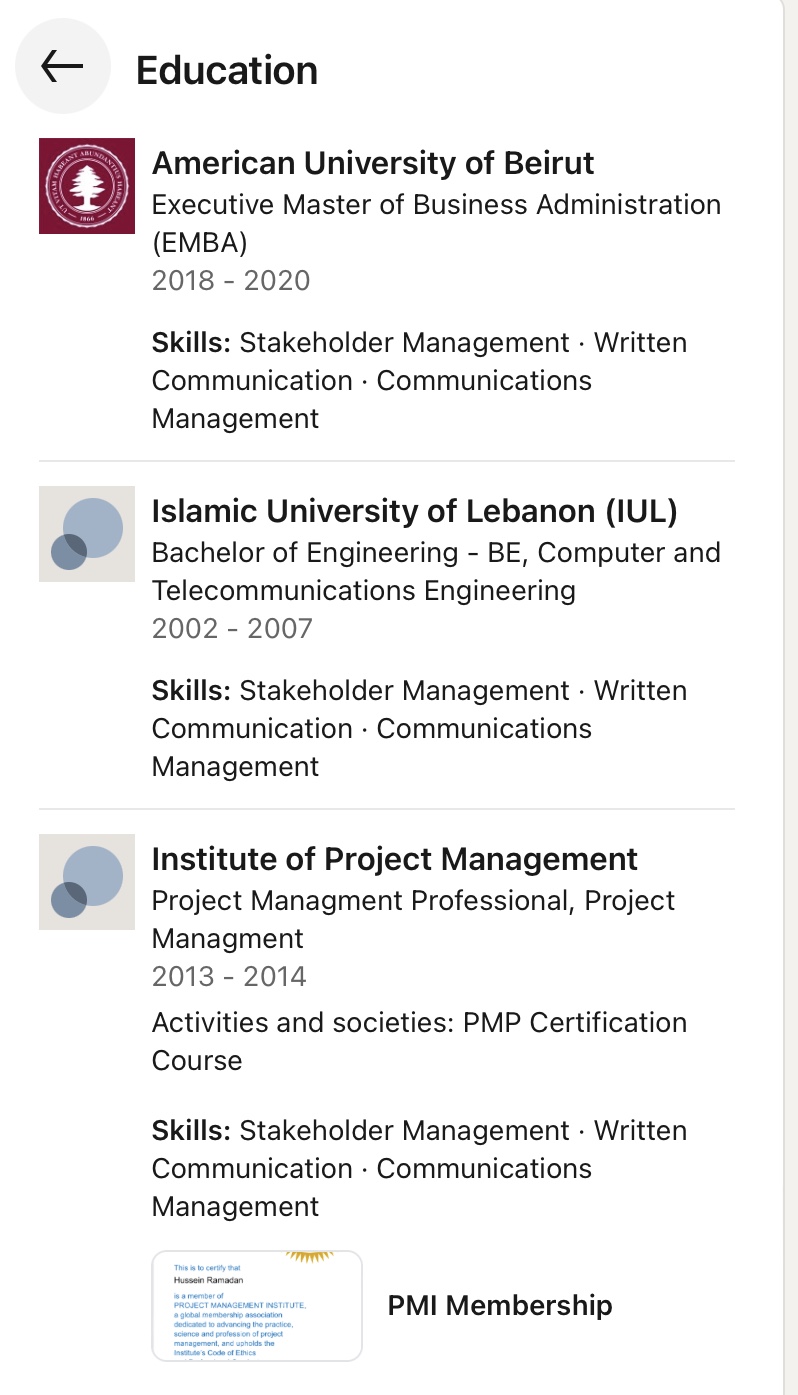798x1395 pixels.
Task: Click the Institute of Project Management placeholder logo
Action: [x=87, y=882]
